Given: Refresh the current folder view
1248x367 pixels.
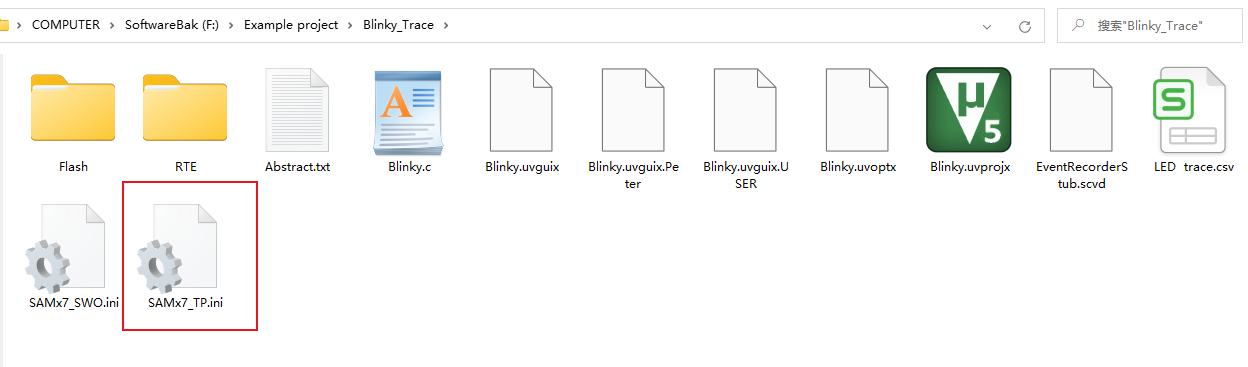Looking at the screenshot, I should tap(1024, 26).
